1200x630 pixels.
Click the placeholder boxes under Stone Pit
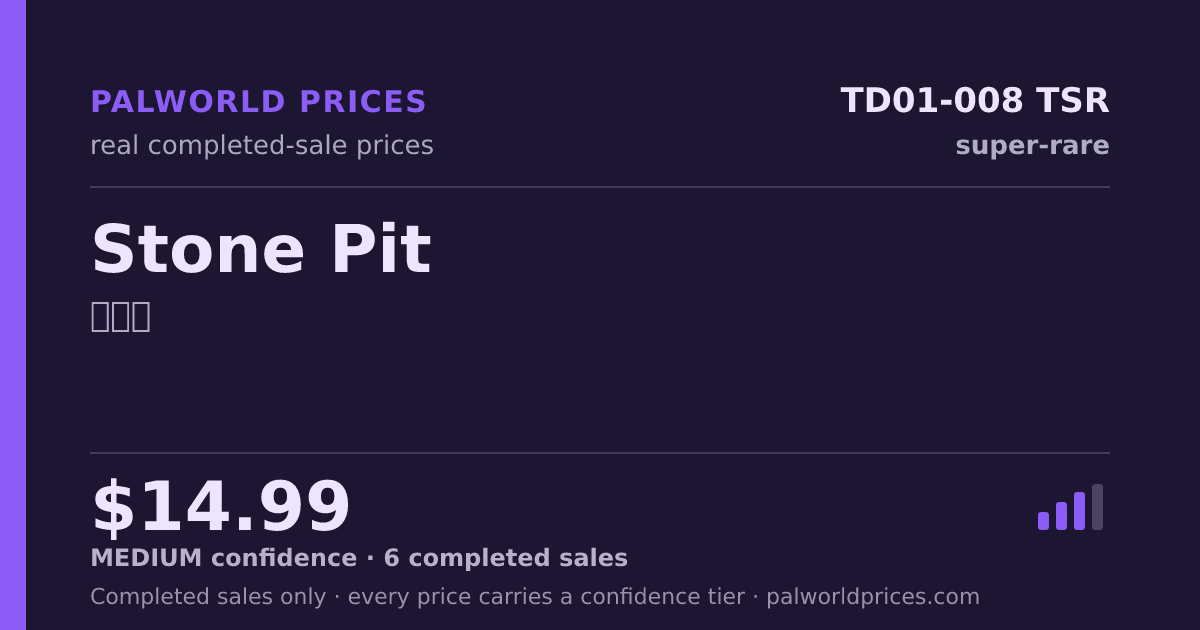(120, 316)
